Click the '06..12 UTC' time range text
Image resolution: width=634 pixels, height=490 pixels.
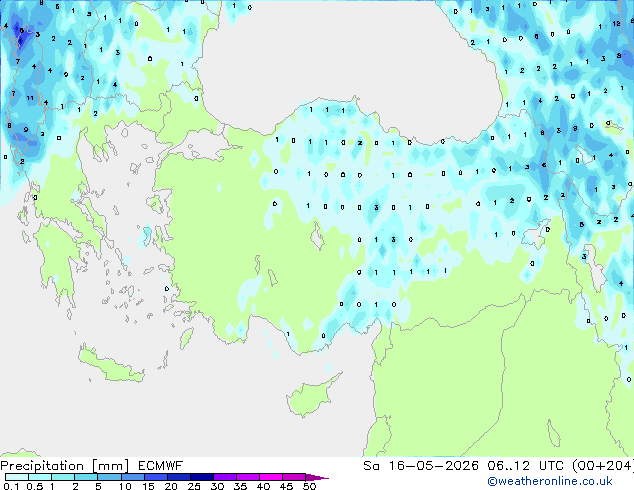[x=525, y=466]
